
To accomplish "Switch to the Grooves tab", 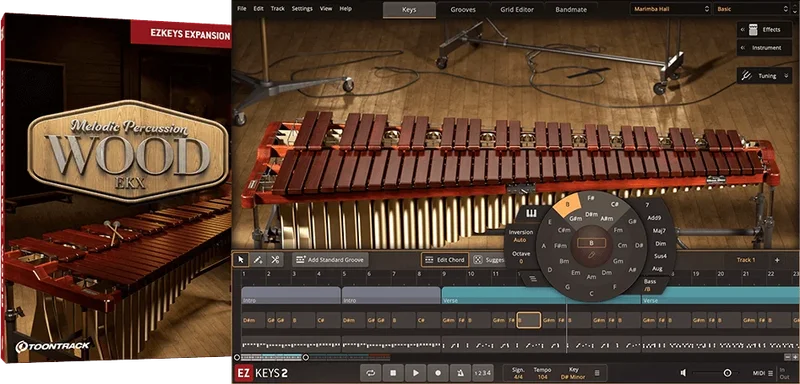I will click(x=463, y=10).
